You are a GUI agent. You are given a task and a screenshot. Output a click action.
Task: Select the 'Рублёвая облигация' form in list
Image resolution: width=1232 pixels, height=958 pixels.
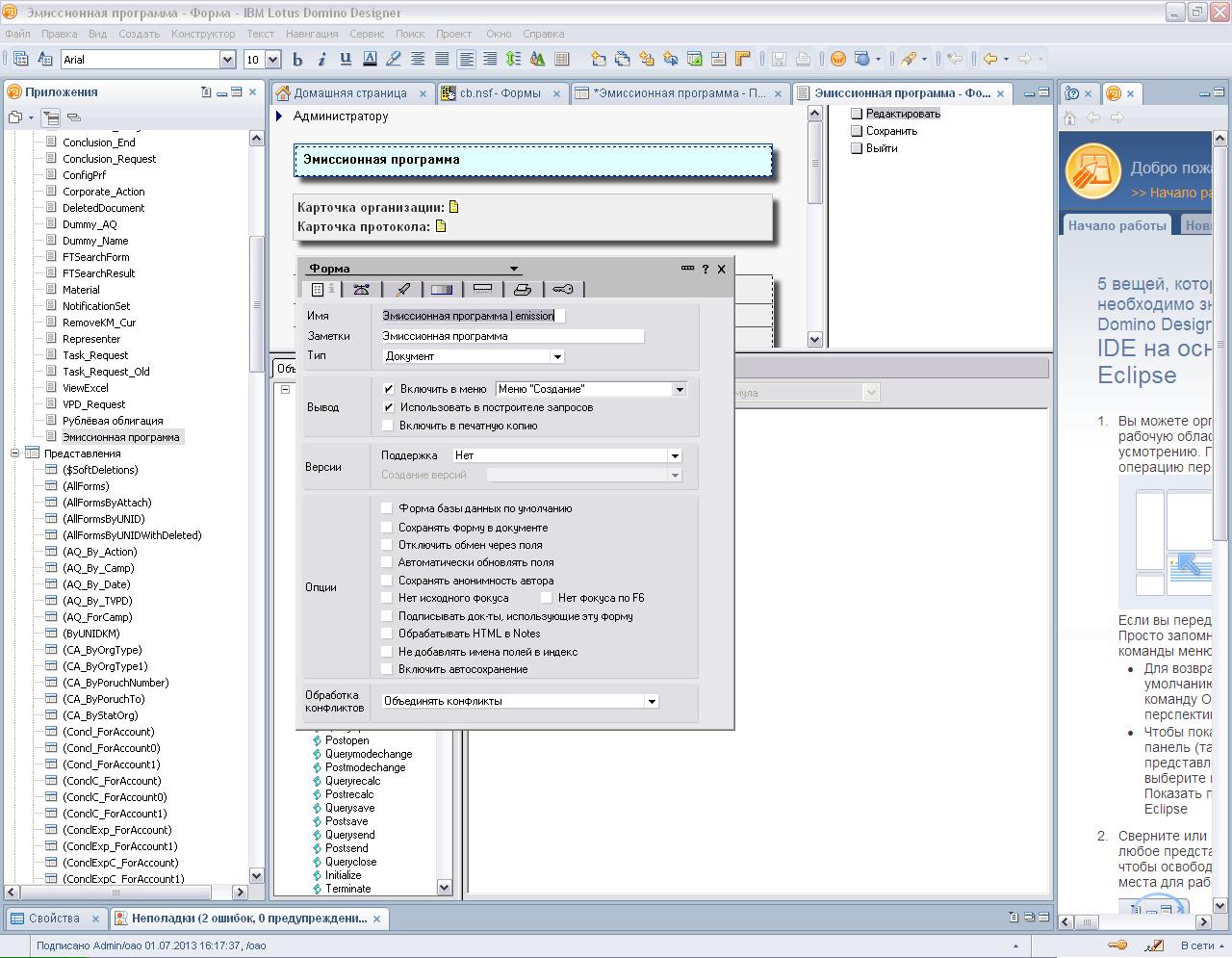[x=113, y=421]
